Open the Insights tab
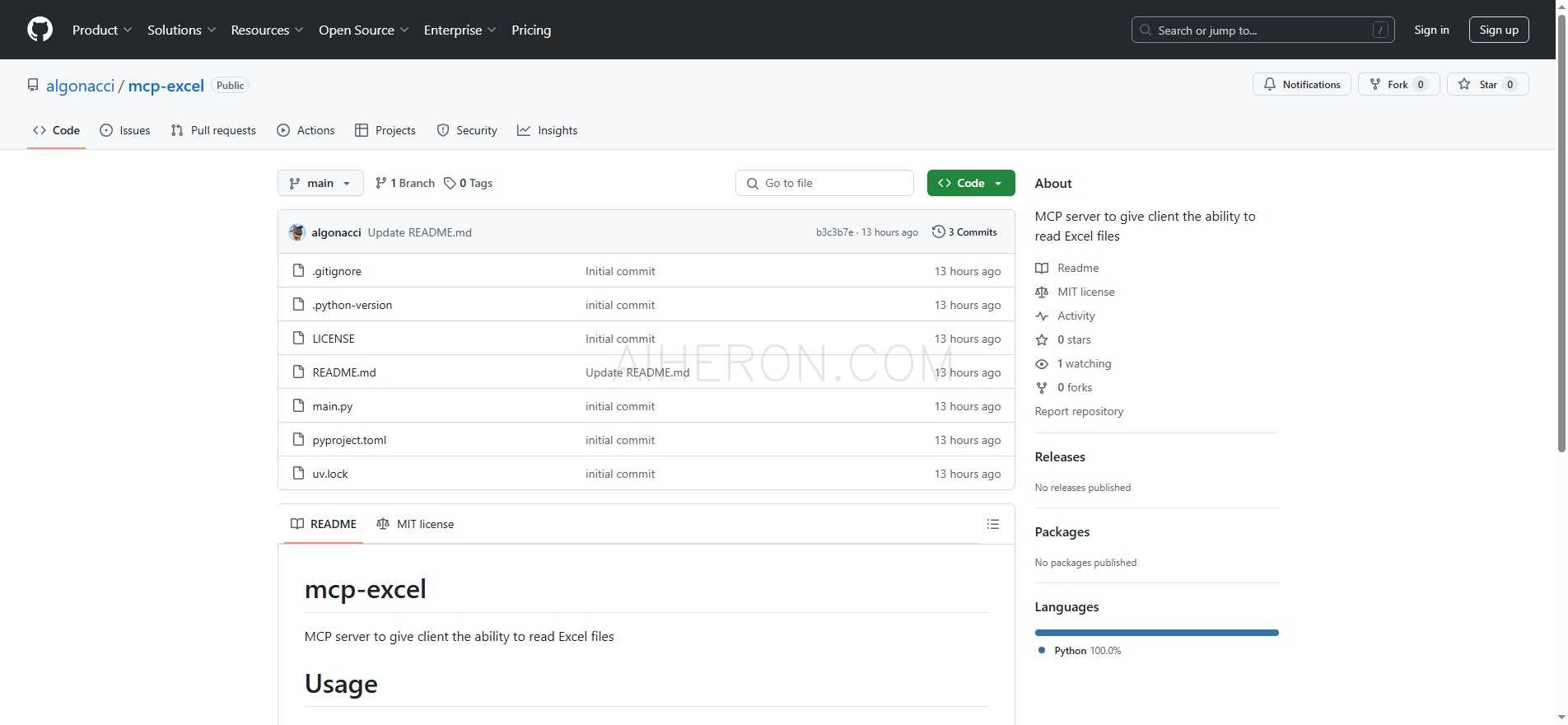The width and height of the screenshot is (1568, 725). 548,130
